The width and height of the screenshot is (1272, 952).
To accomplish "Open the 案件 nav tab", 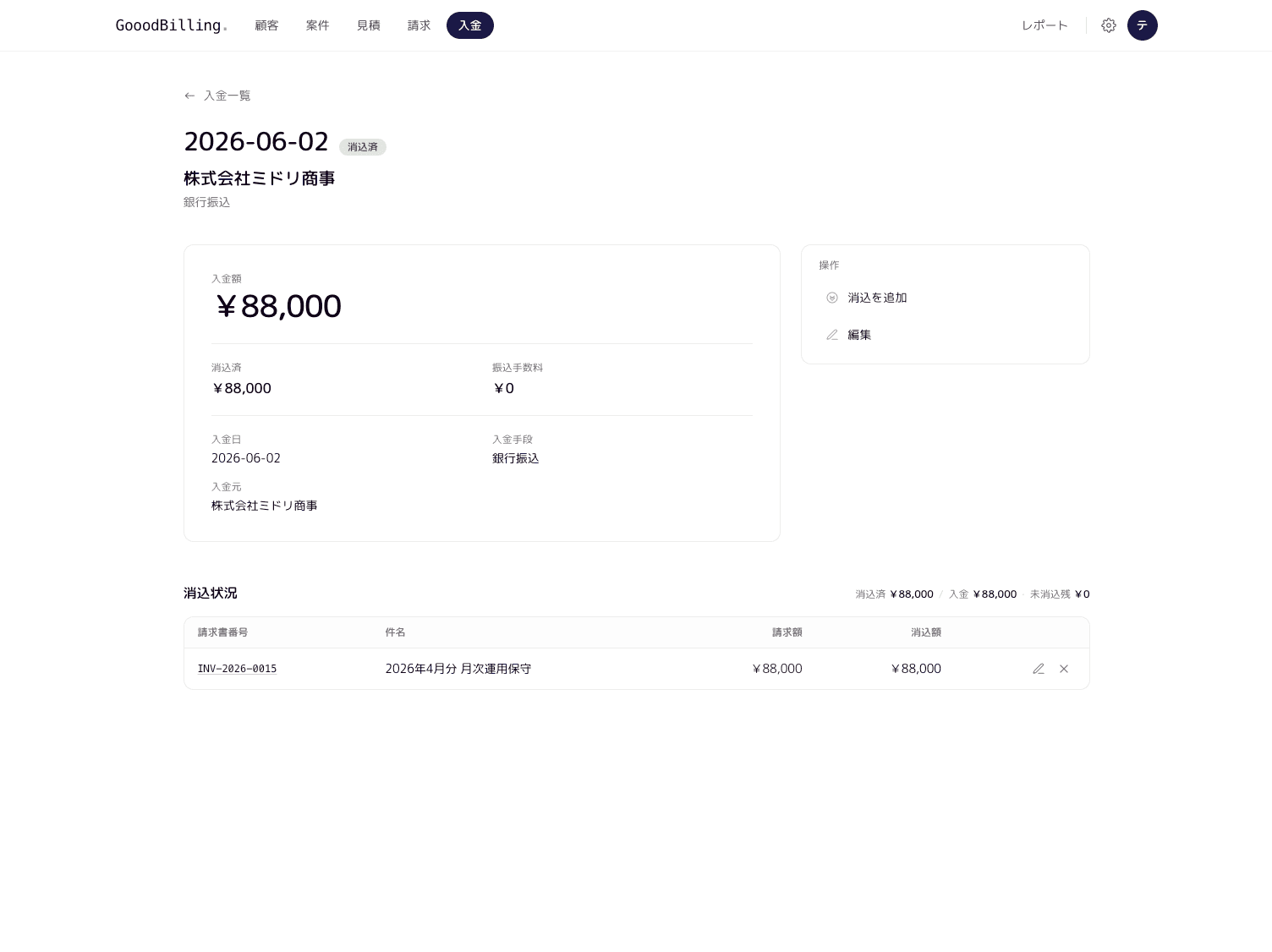I will point(318,25).
